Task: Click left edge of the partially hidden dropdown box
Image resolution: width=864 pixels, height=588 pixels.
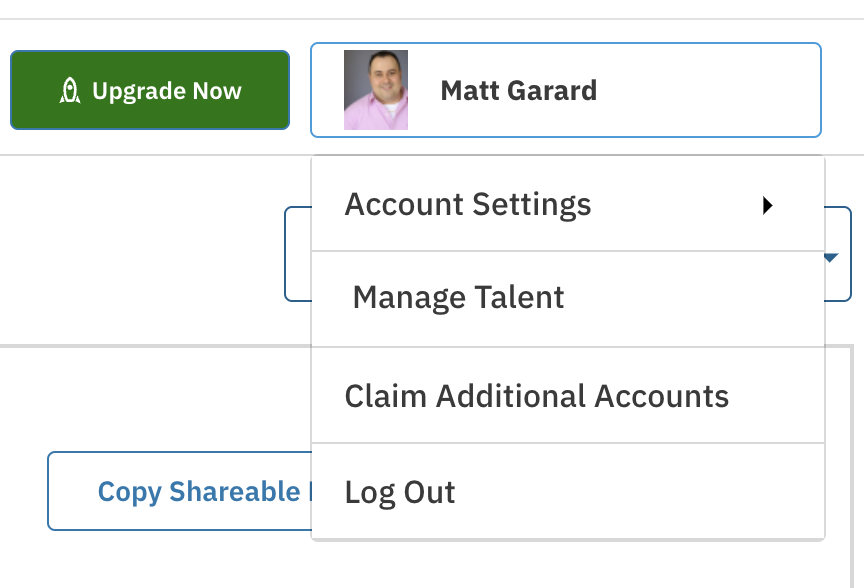Action: pos(298,254)
